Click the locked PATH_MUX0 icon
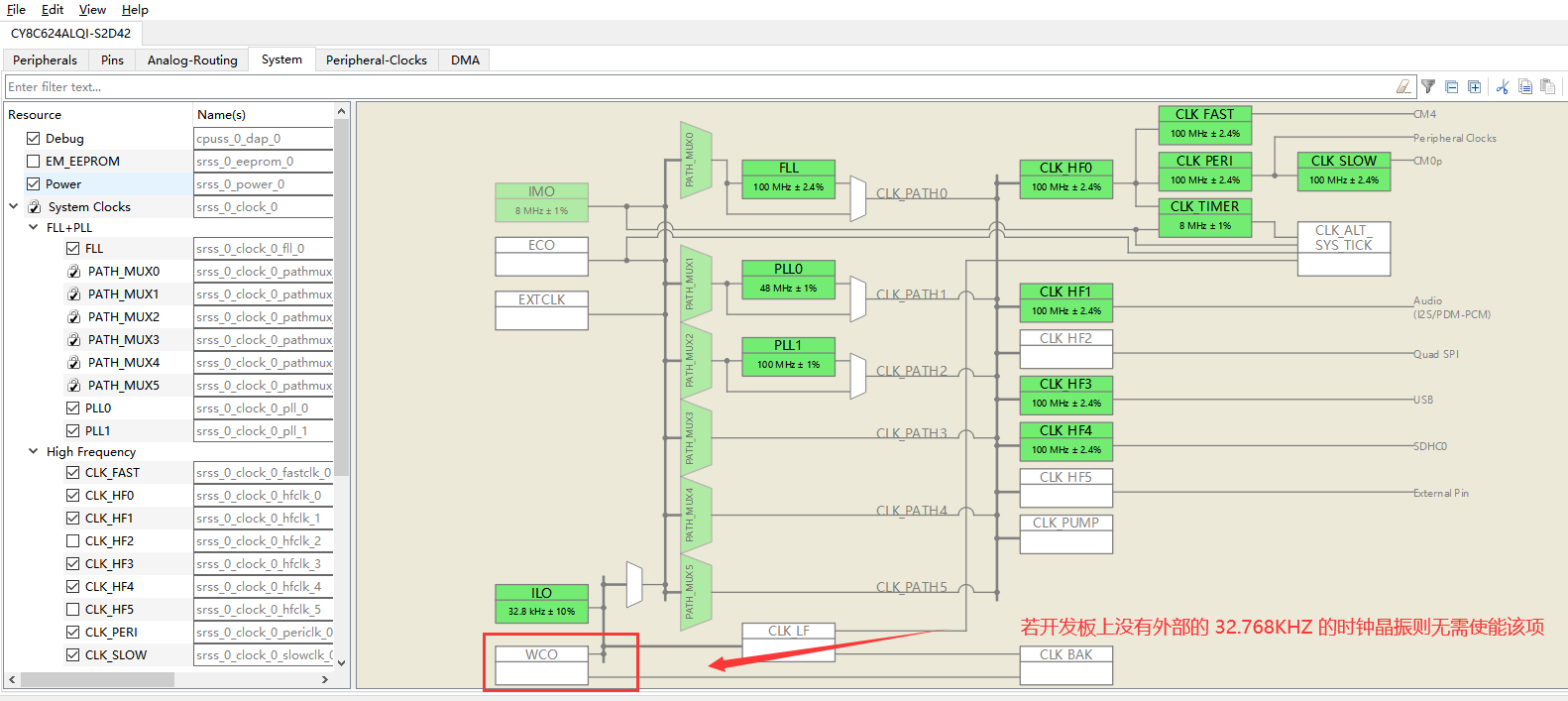The height and width of the screenshot is (701, 1568). pyautogui.click(x=73, y=272)
